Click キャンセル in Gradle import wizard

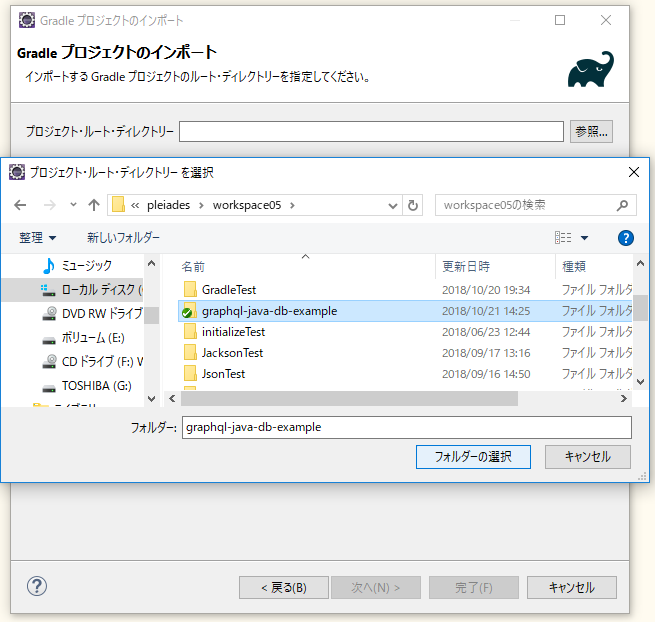click(x=572, y=588)
